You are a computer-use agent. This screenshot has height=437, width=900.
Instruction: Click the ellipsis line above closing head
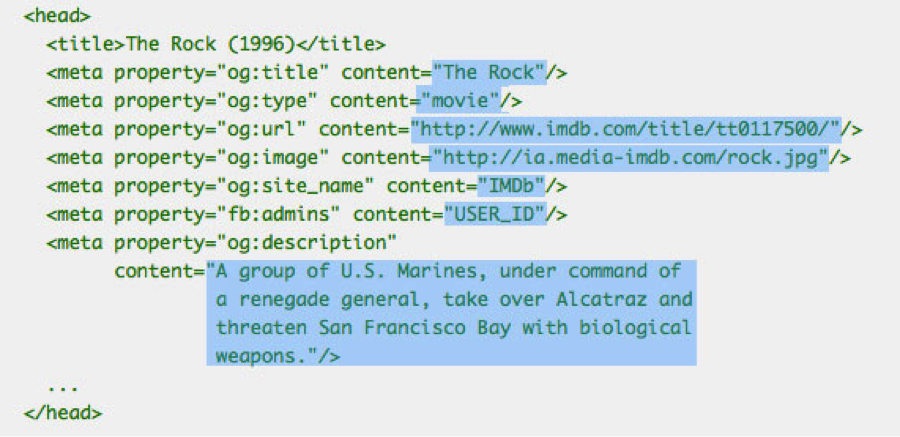click(x=63, y=388)
